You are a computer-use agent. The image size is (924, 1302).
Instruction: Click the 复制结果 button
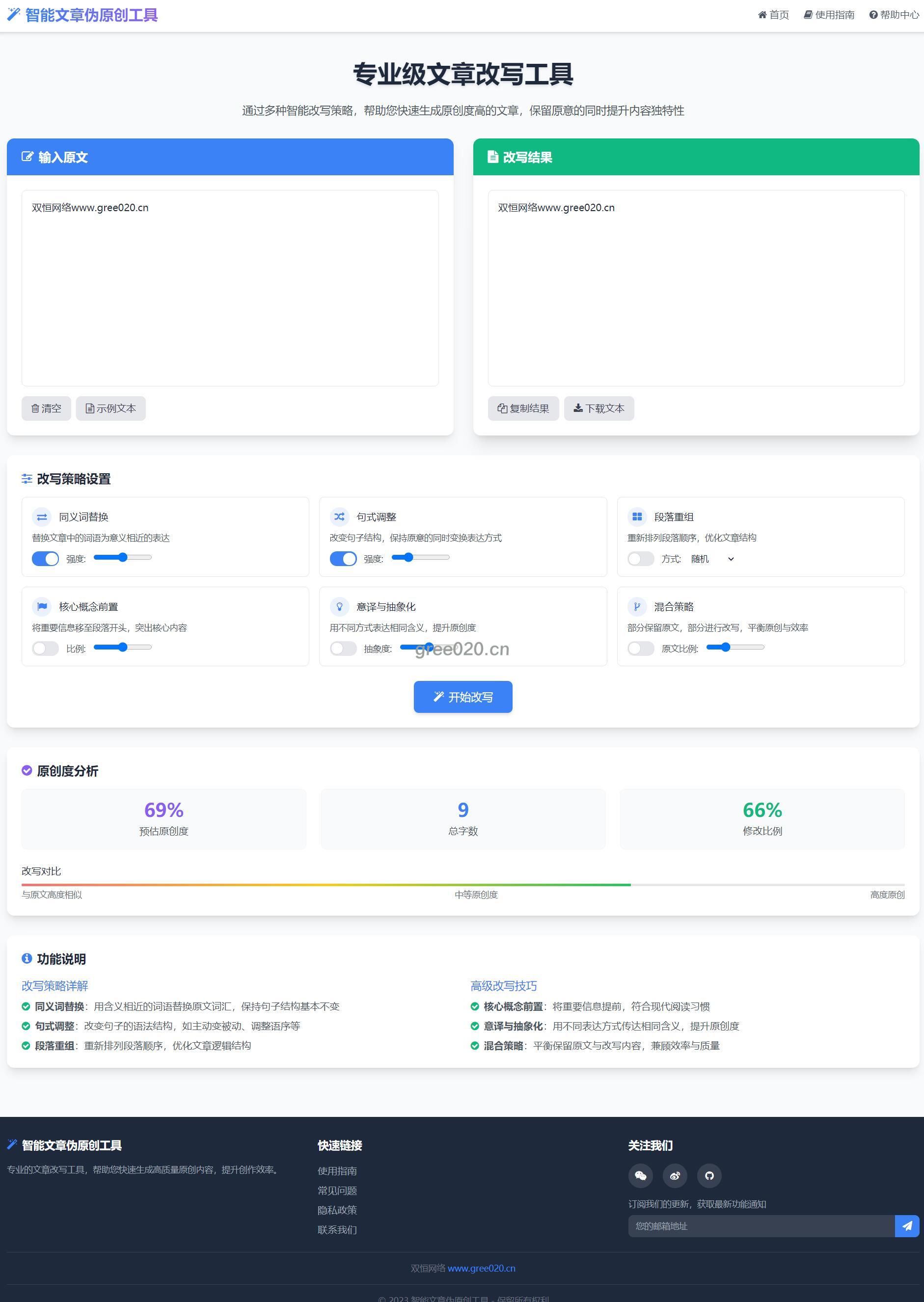pos(523,408)
